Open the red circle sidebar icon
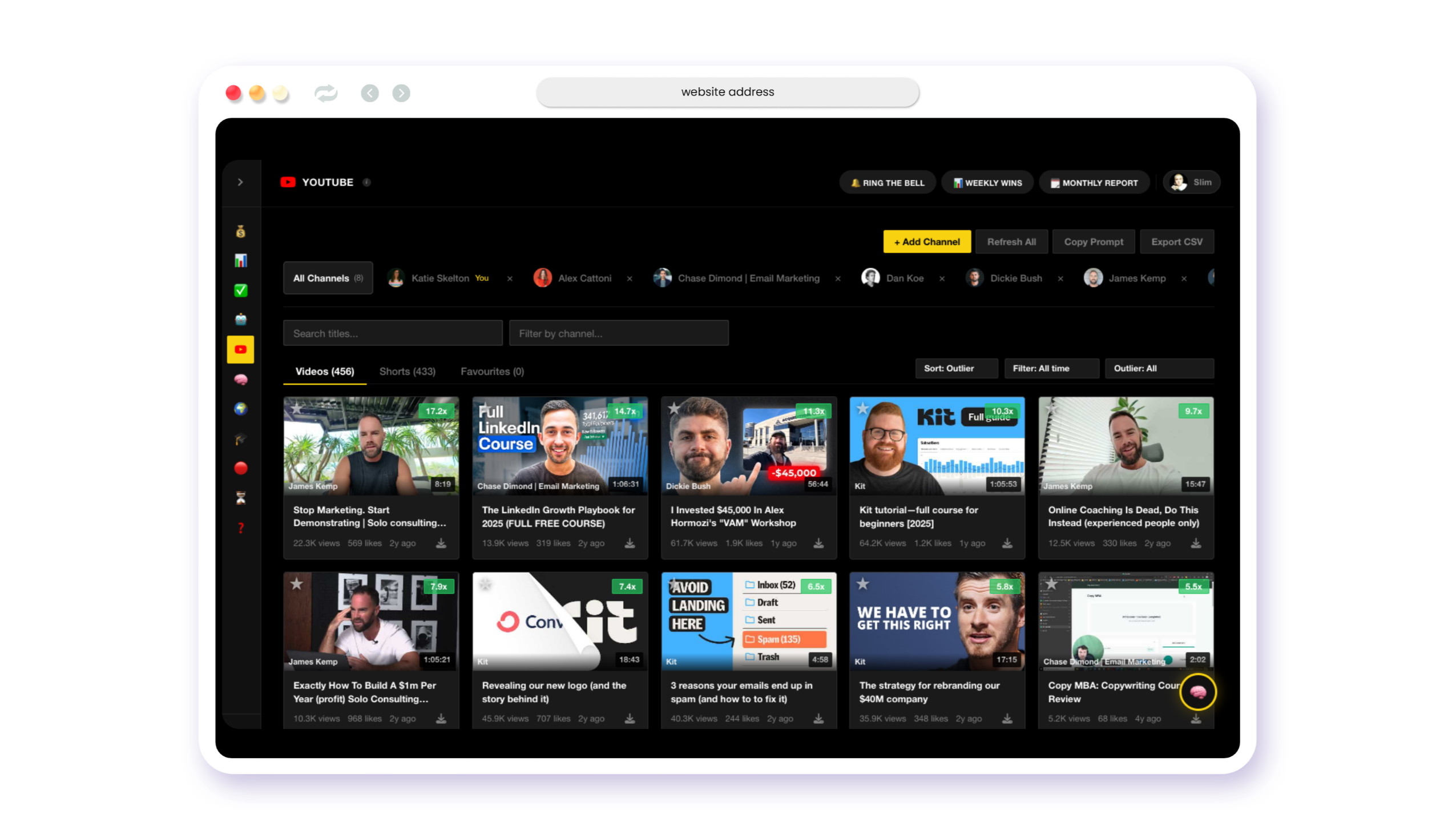Viewport: 1456px width, 822px height. 240,468
